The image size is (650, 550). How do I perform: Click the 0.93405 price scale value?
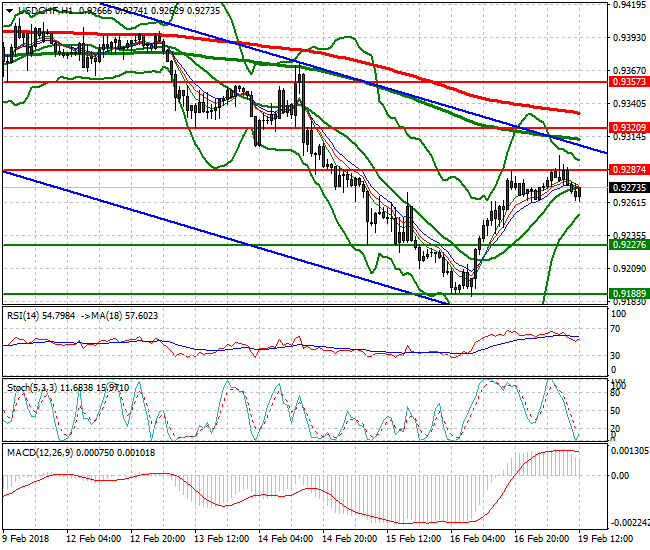tap(629, 103)
